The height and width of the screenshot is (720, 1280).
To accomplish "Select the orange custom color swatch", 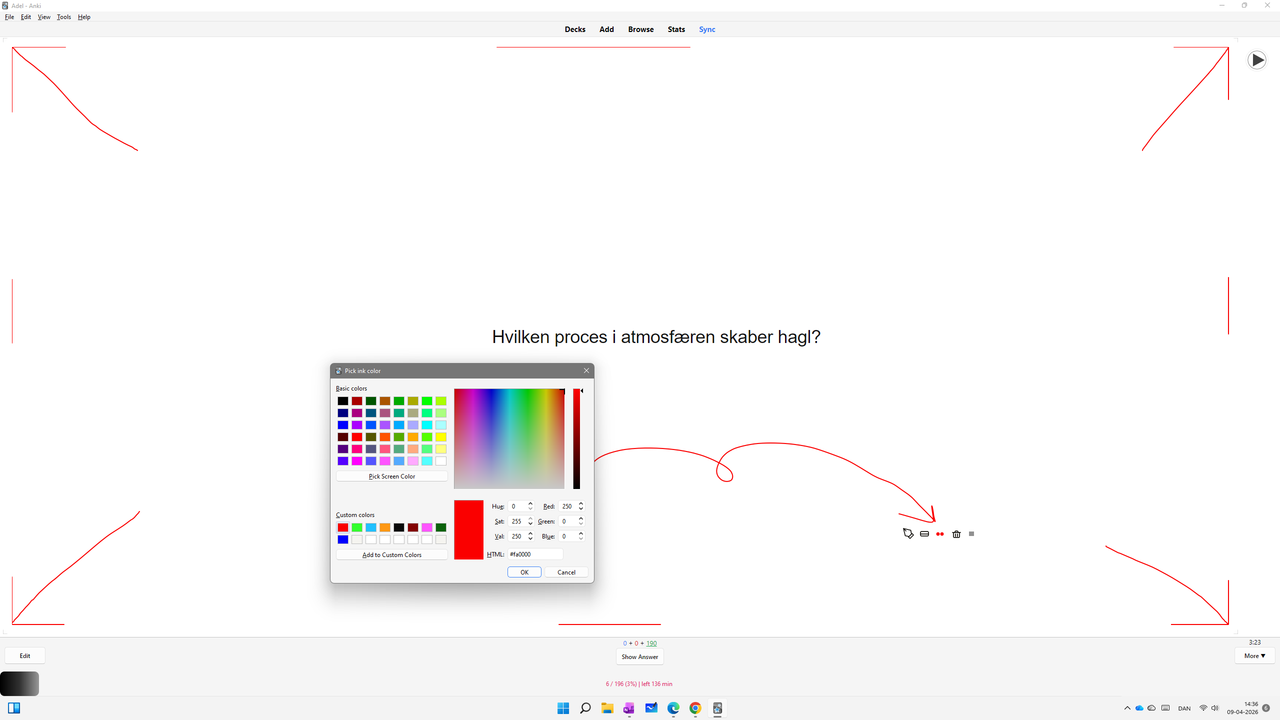I will tap(385, 527).
